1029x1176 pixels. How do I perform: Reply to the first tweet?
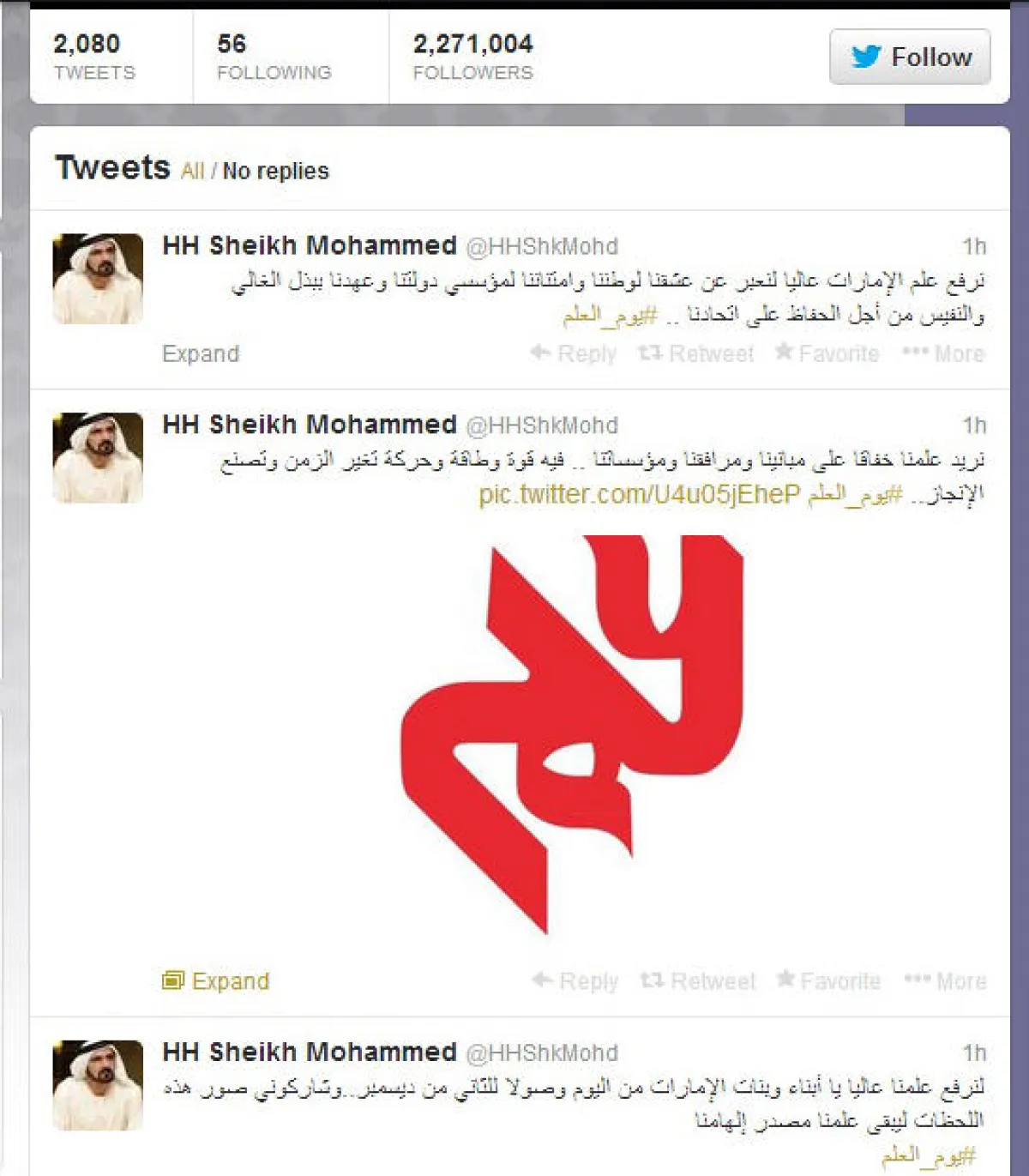coord(574,353)
